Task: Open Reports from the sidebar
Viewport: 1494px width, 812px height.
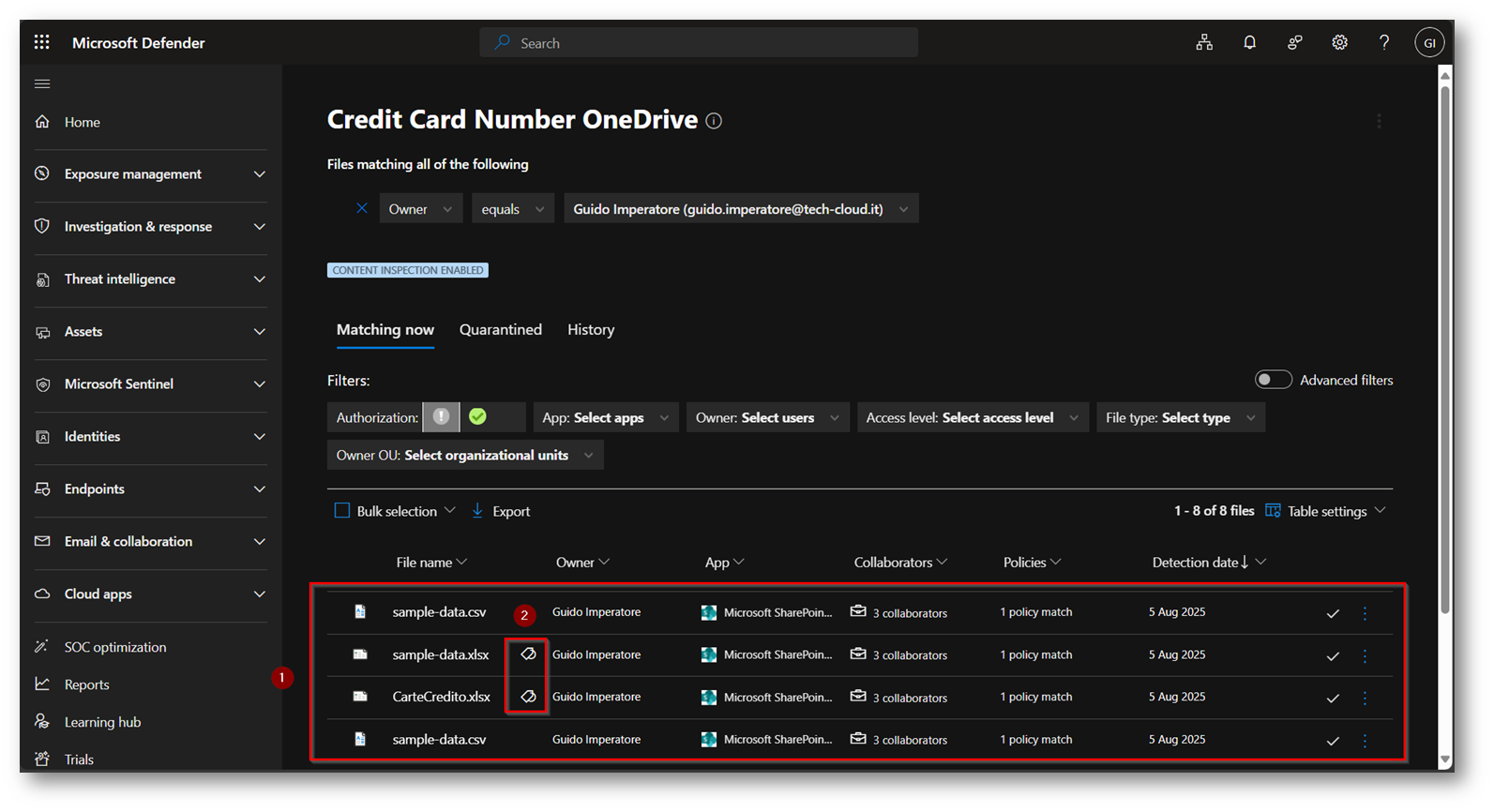Action: [x=86, y=684]
